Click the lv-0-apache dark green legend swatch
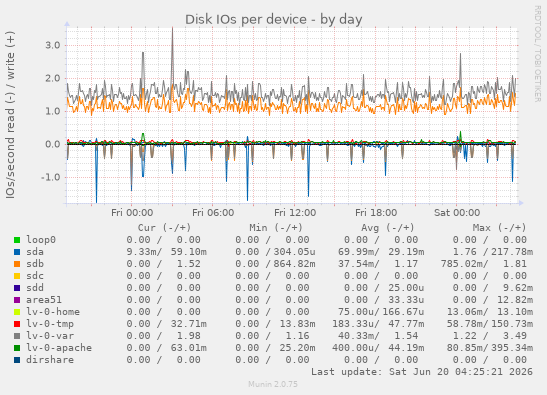547x395 pixels. (x=17, y=348)
